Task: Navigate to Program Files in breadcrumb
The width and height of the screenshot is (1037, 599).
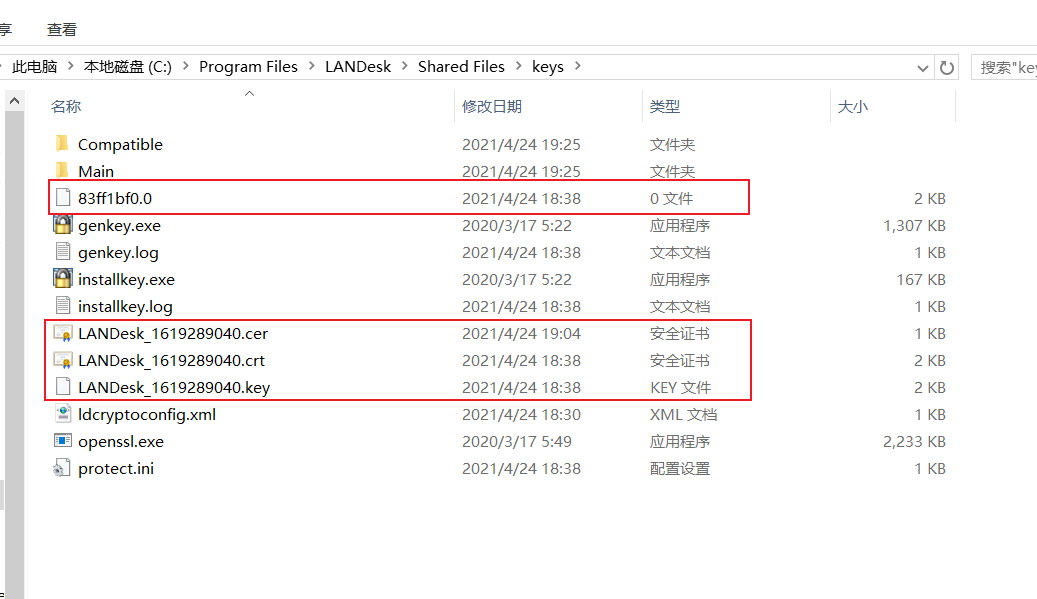Action: pos(248,67)
